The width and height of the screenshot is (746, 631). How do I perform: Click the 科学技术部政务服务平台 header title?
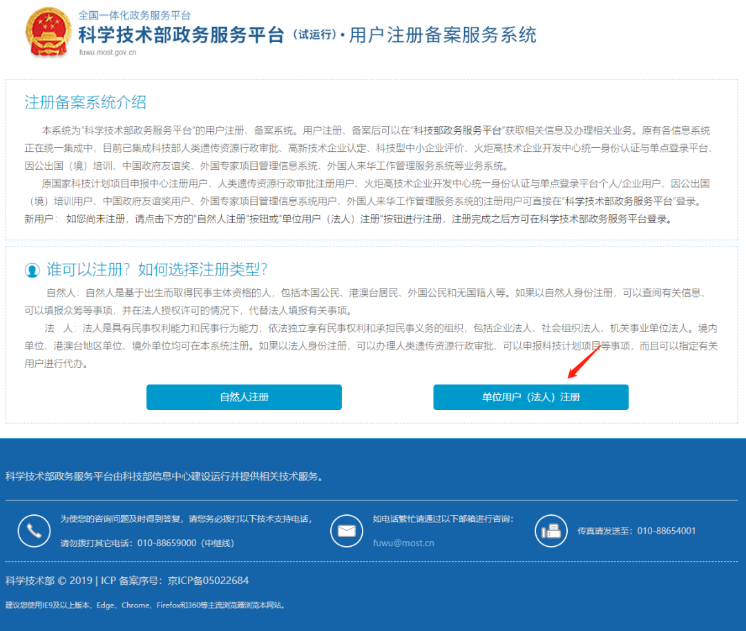click(181, 38)
